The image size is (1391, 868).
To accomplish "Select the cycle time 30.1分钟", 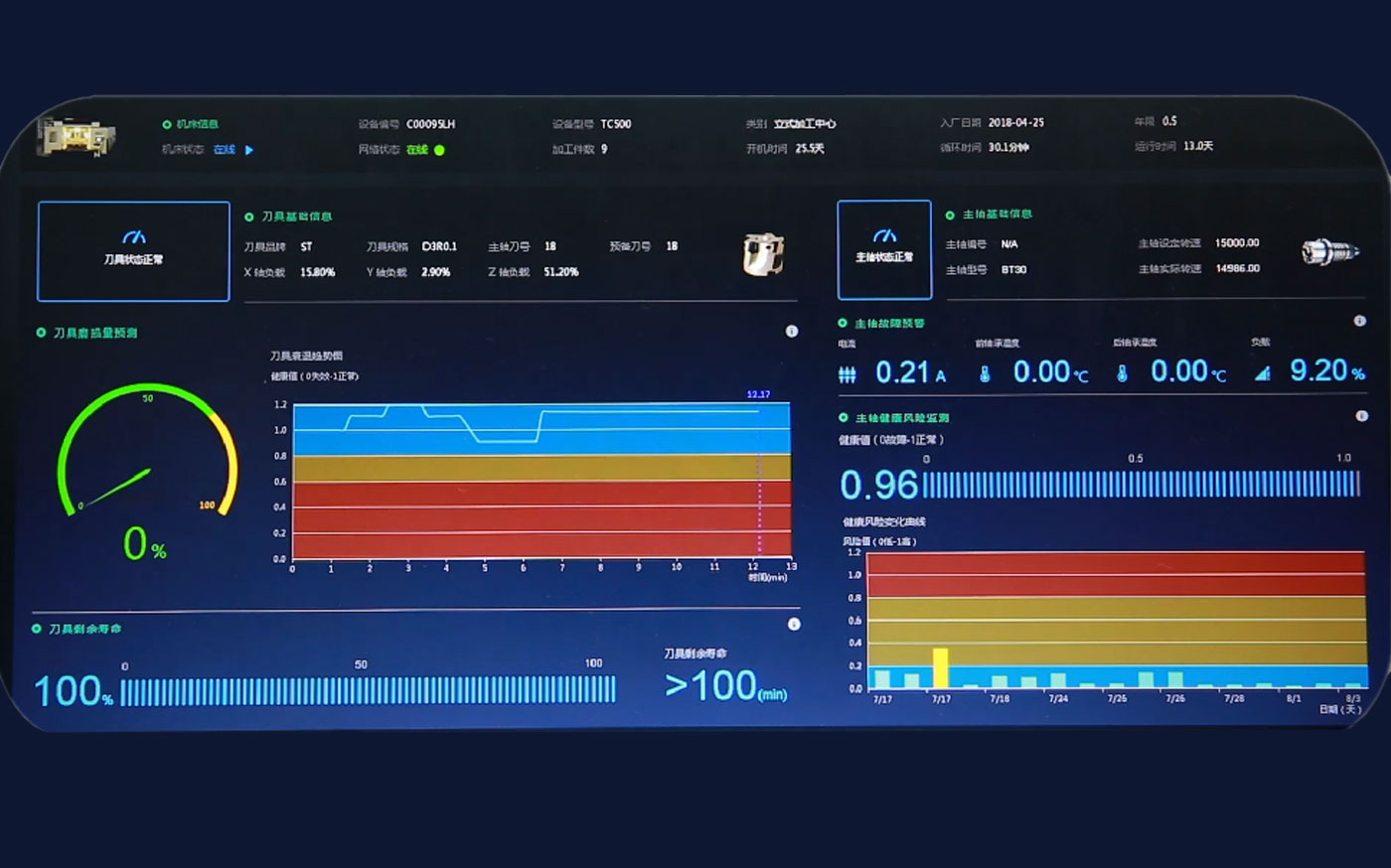I will [x=1008, y=147].
